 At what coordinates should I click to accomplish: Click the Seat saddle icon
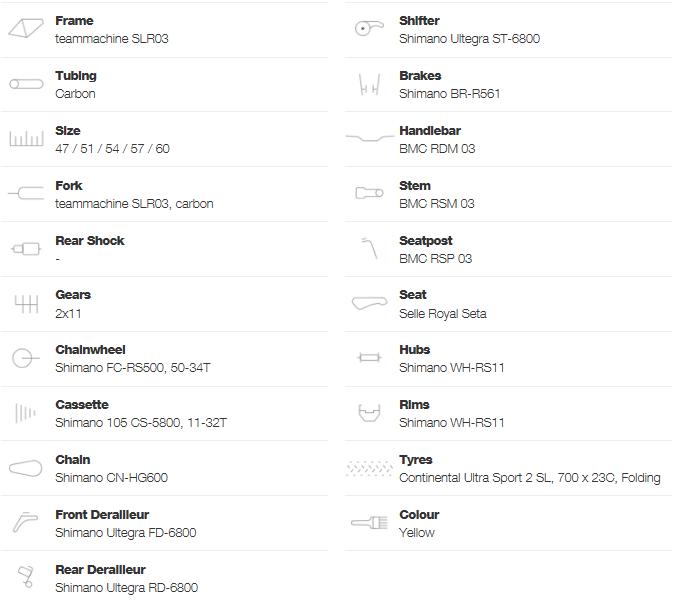[x=370, y=303]
